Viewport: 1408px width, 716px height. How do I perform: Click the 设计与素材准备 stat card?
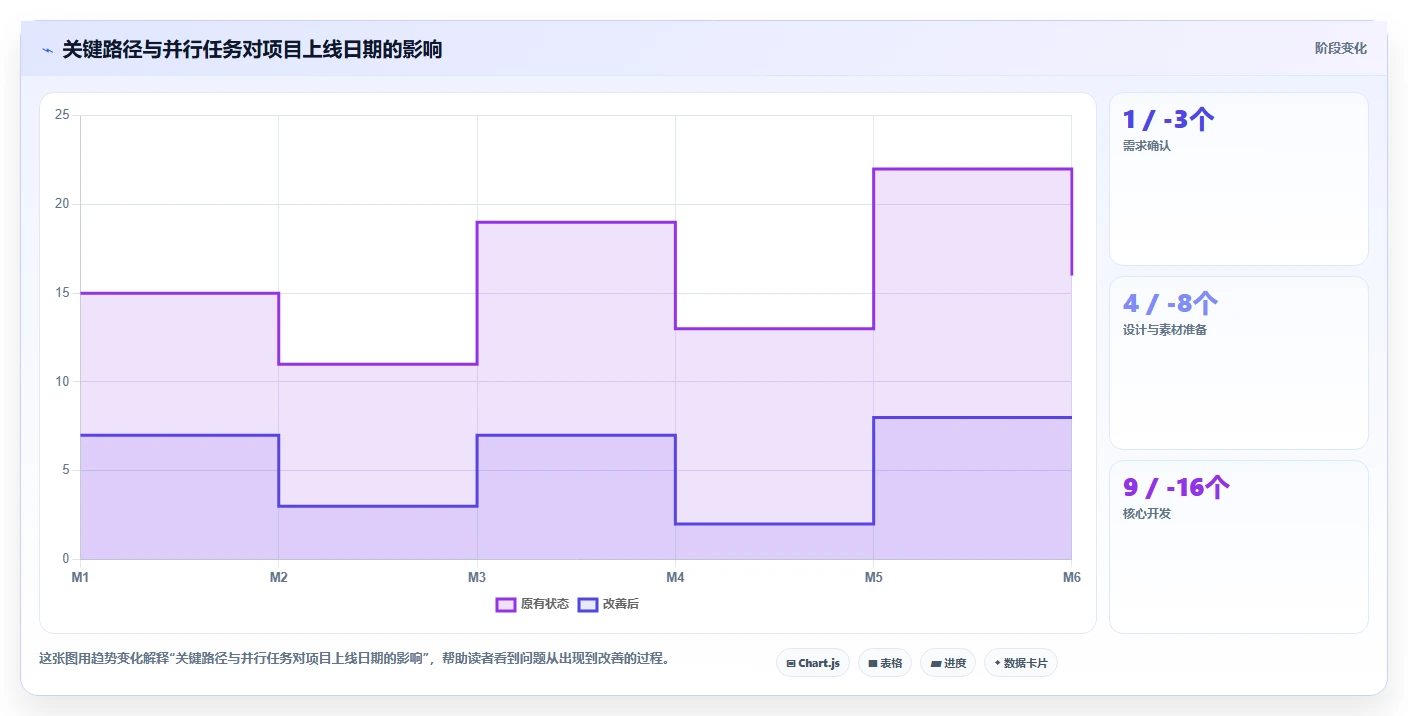coord(1239,363)
